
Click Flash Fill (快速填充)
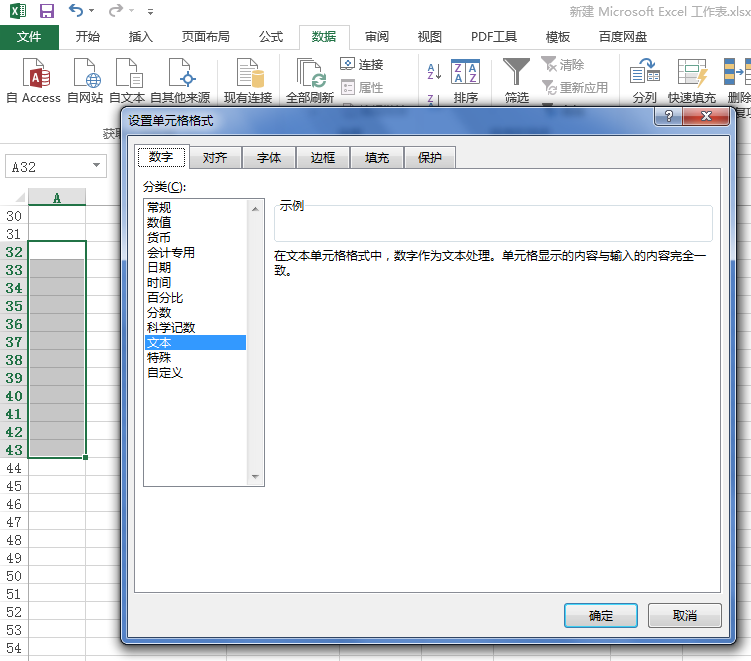tap(692, 81)
